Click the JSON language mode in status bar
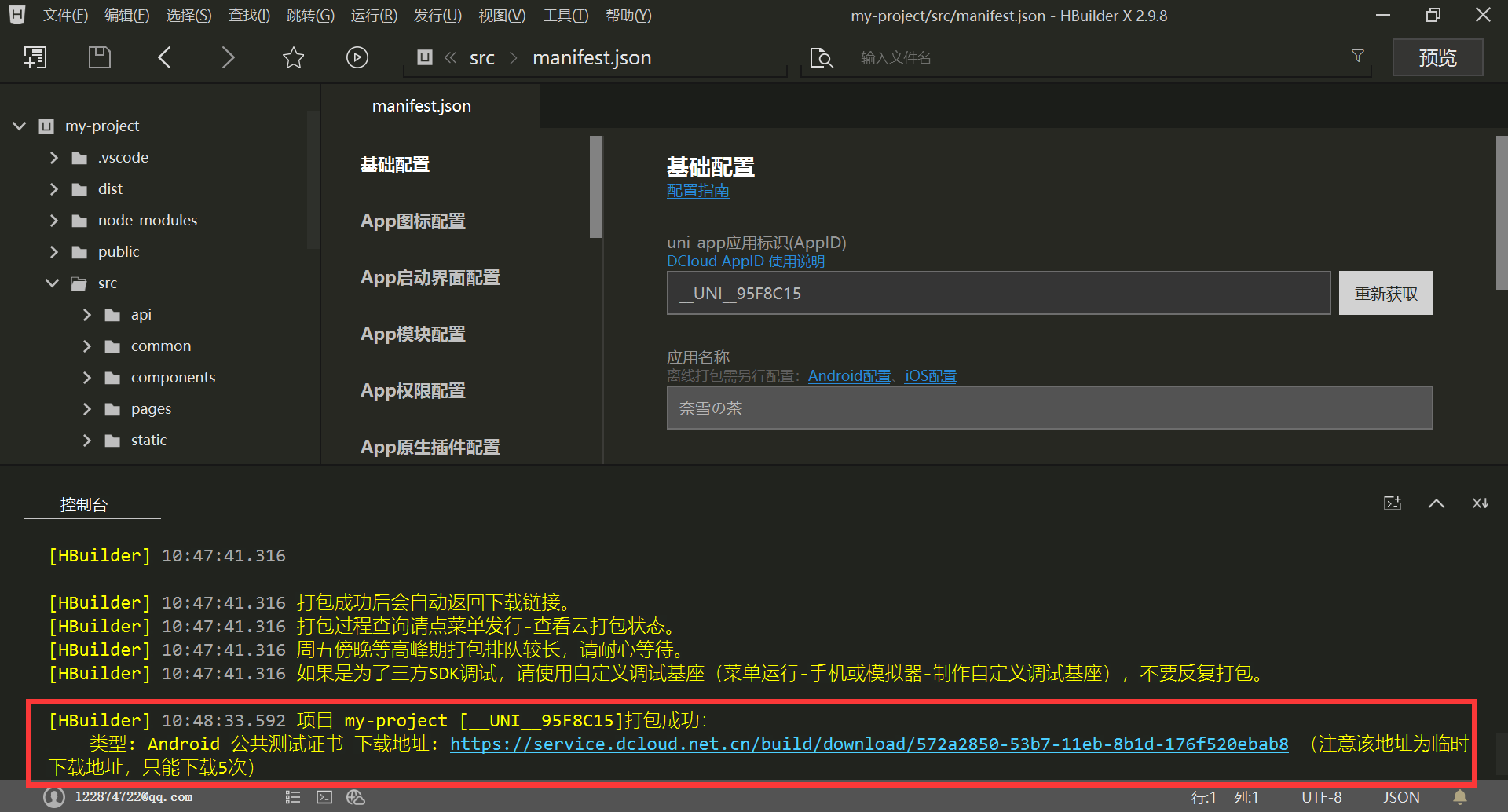Screen dimensions: 1508x812 [1401, 797]
